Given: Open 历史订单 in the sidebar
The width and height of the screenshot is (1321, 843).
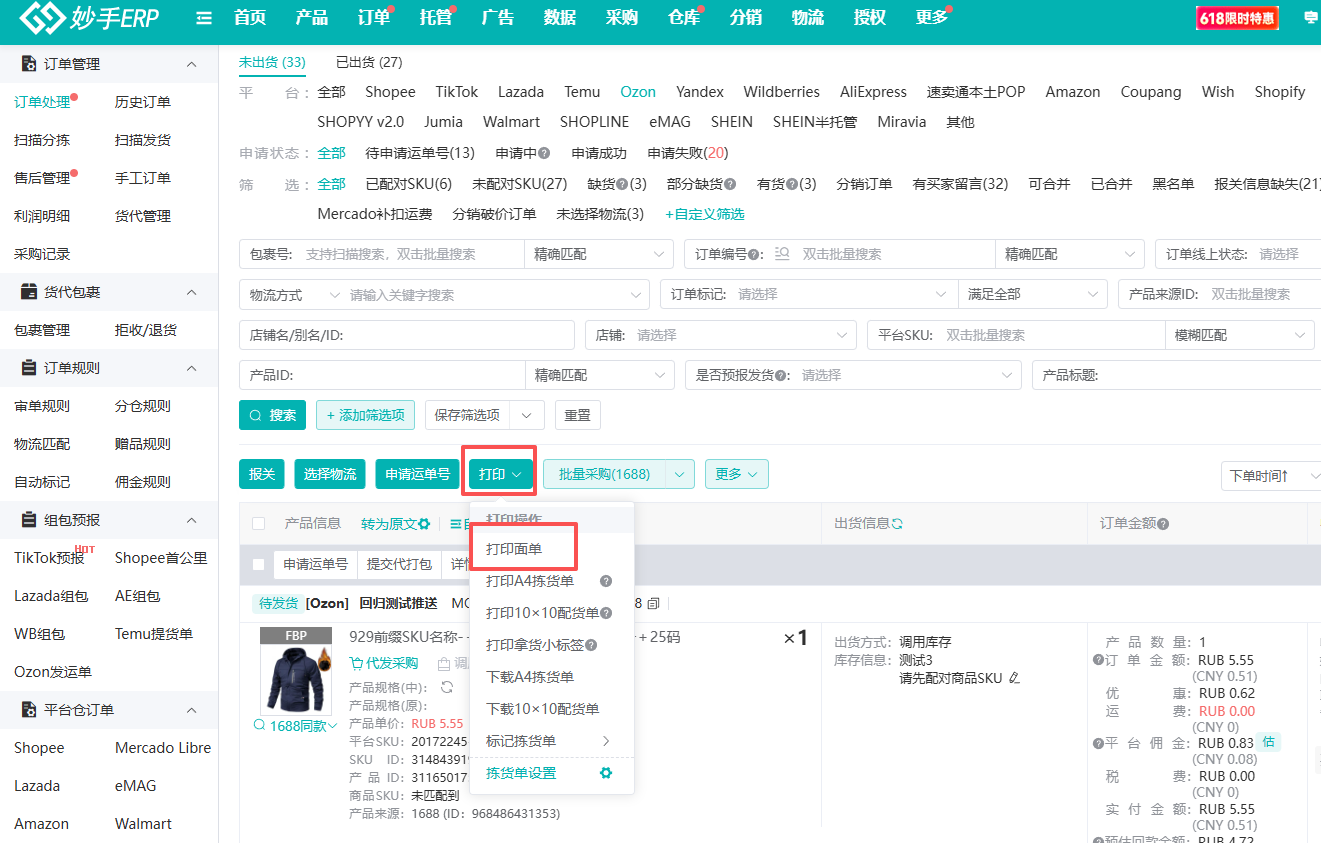Looking at the screenshot, I should tap(143, 102).
